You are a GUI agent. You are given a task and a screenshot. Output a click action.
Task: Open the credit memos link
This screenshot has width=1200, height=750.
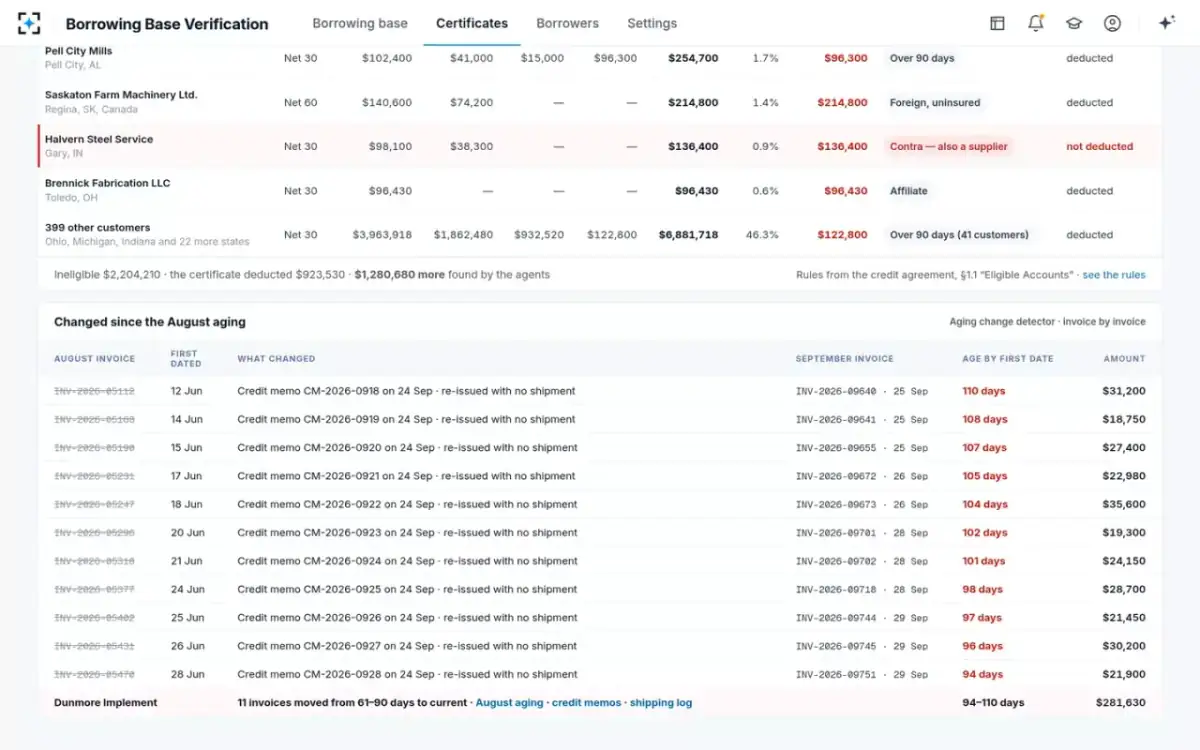(x=586, y=703)
